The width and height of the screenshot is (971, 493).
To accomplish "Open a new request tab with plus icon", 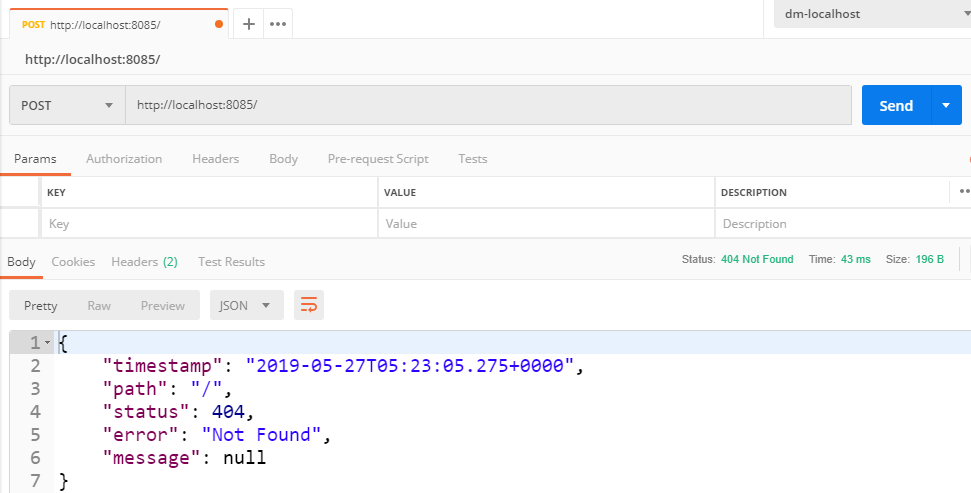I will (x=249, y=24).
